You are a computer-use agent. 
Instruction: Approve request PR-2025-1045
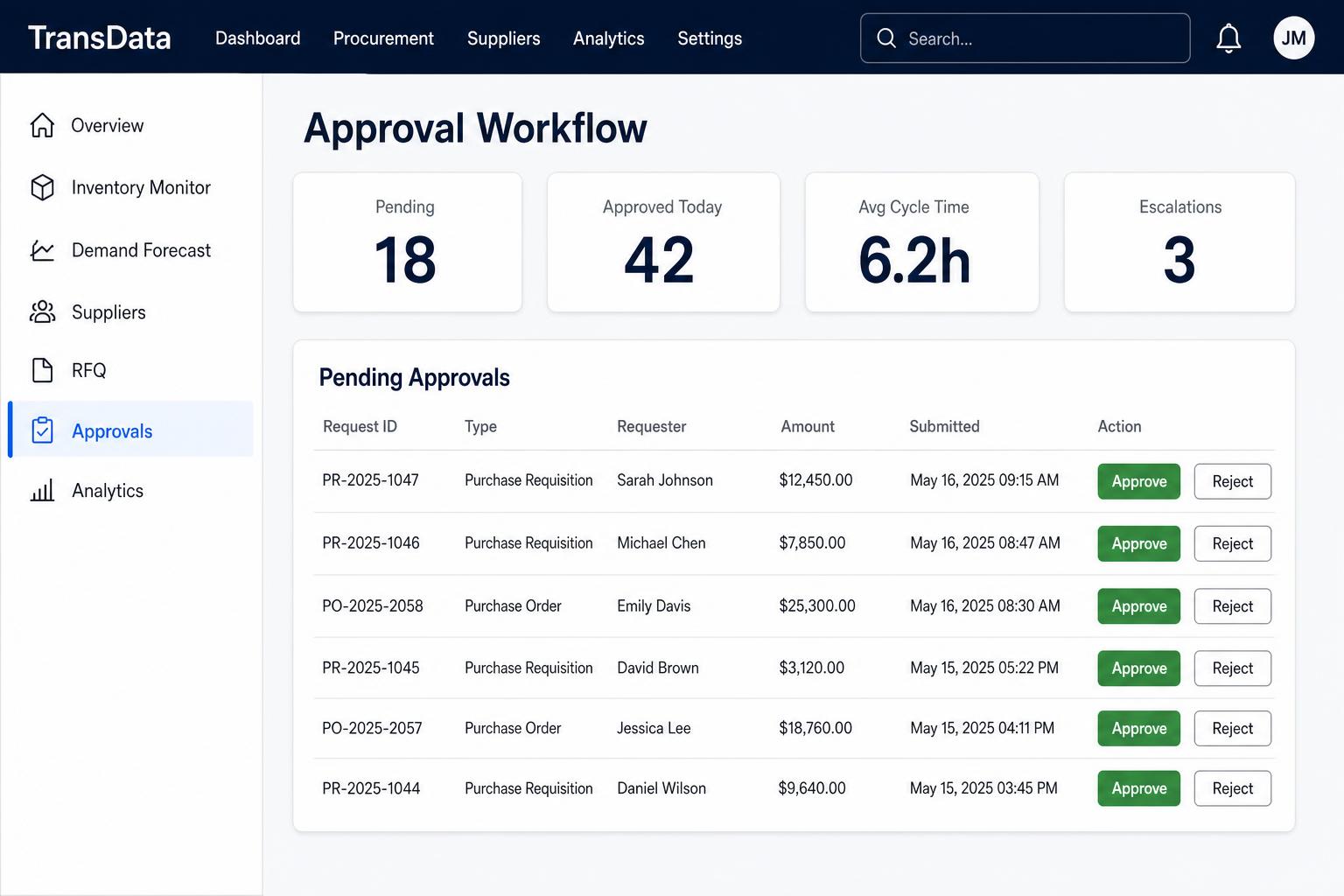click(1138, 668)
